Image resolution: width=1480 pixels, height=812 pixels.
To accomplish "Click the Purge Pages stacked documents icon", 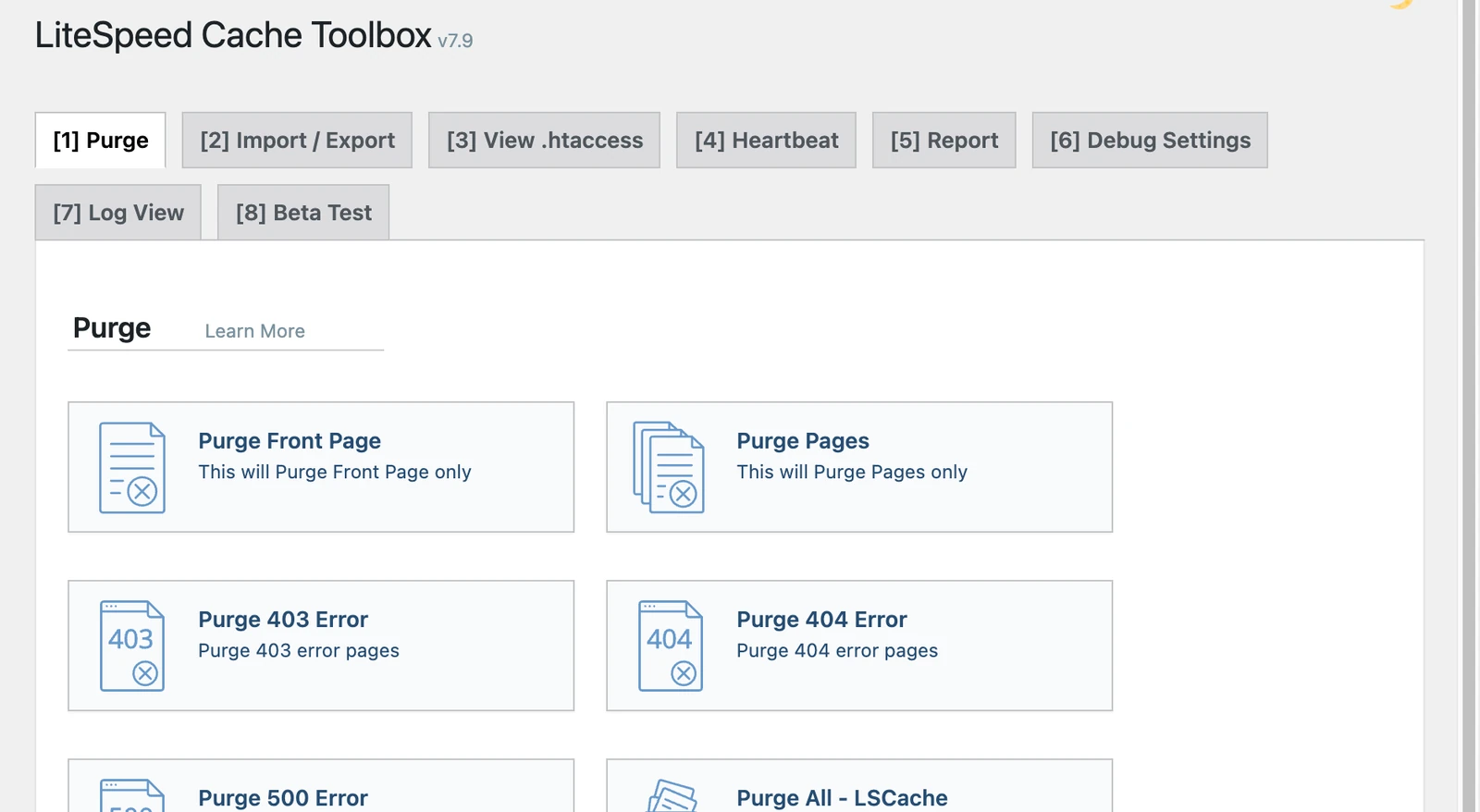I will point(669,468).
